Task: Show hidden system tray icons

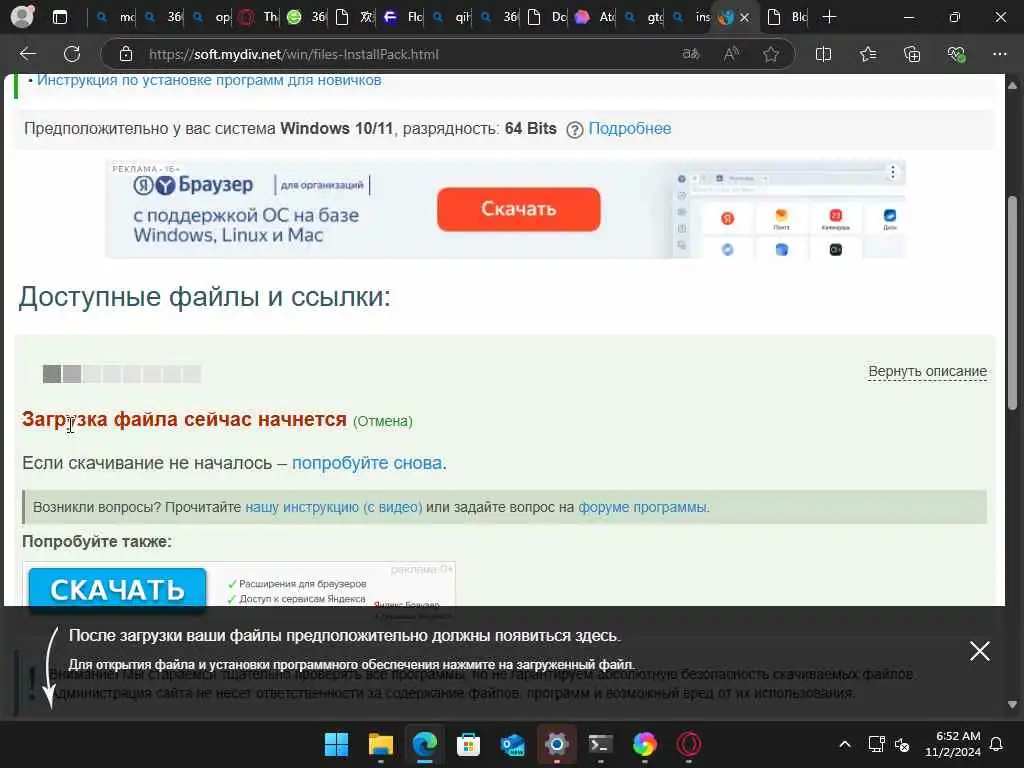Action: (x=844, y=744)
